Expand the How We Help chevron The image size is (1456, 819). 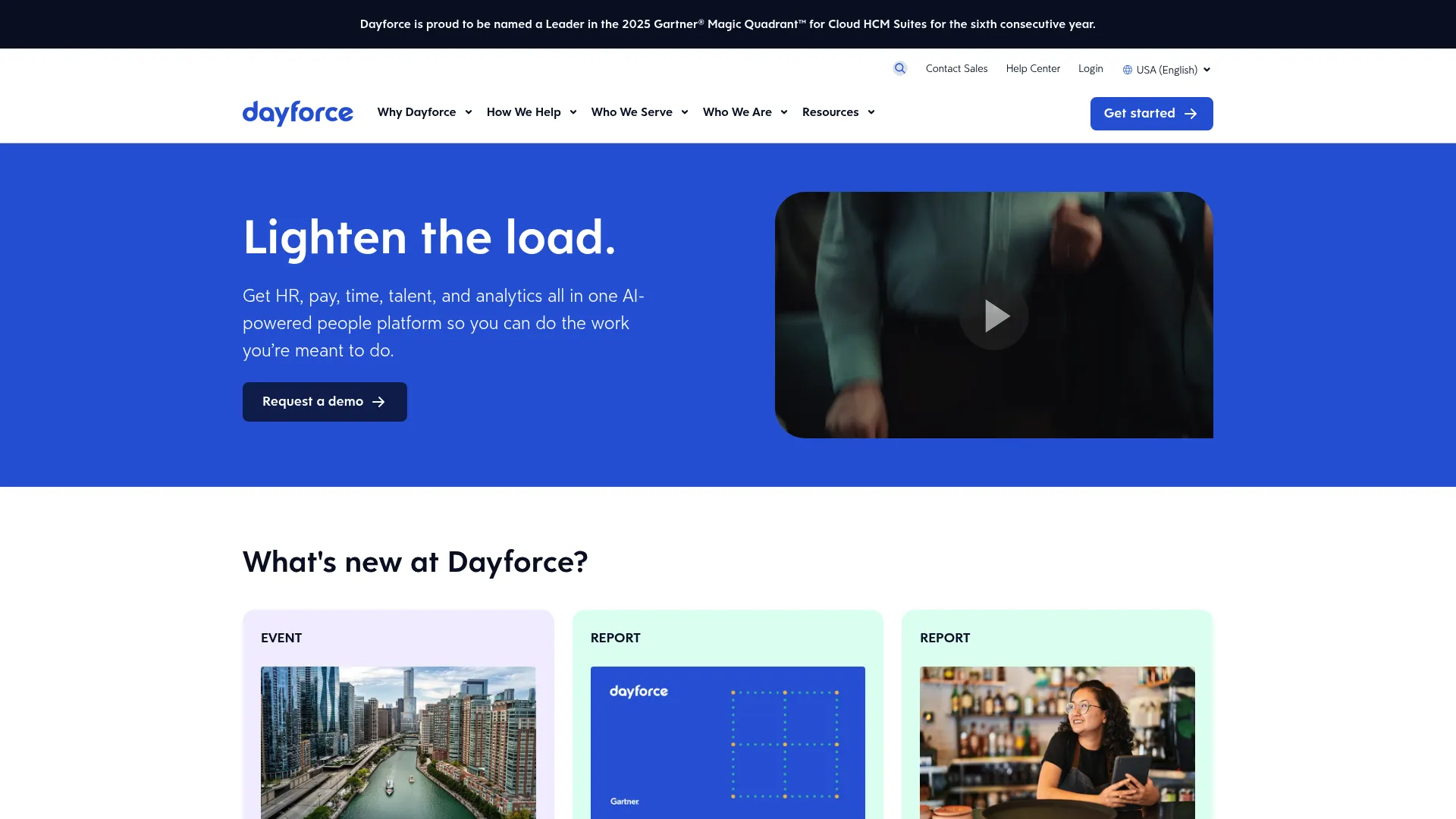(x=573, y=112)
